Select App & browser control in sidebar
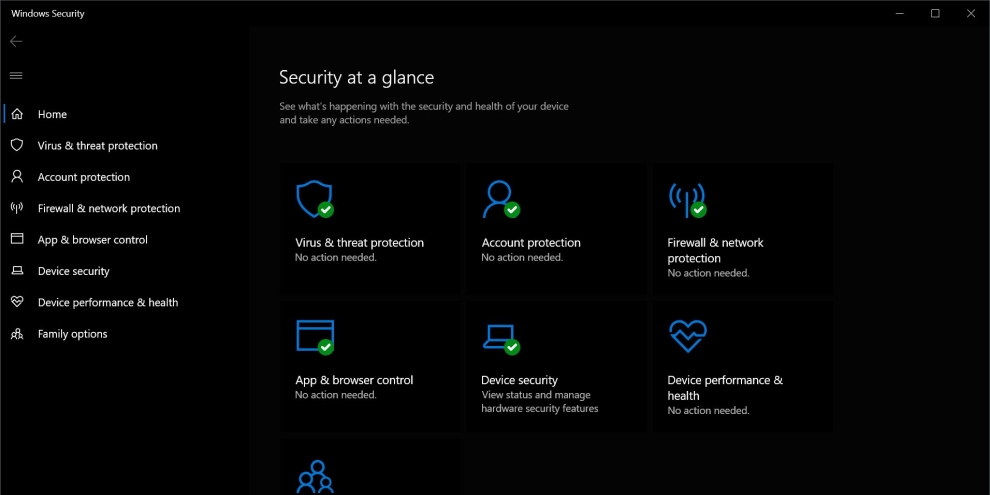 (93, 240)
